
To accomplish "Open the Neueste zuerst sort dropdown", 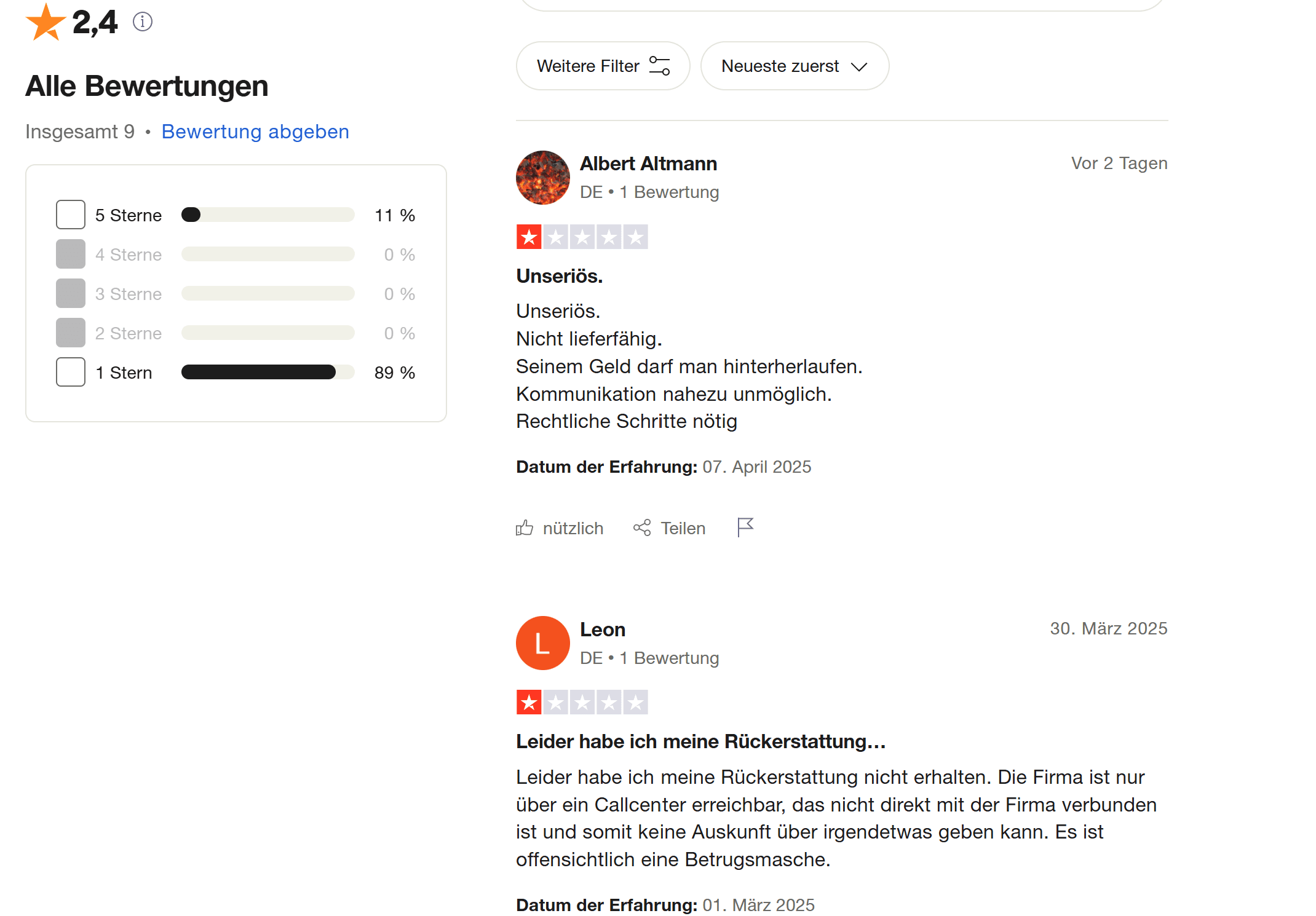I will 794,66.
